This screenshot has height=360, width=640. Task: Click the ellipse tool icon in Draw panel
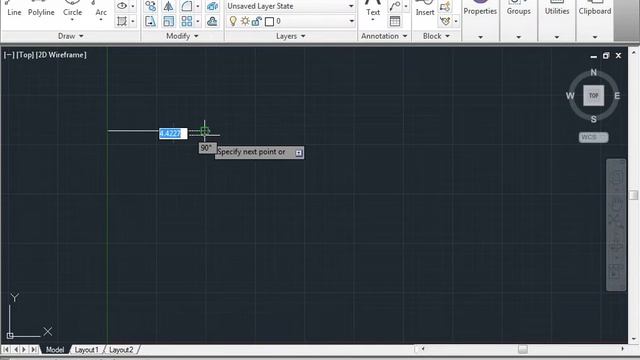(122, 6)
